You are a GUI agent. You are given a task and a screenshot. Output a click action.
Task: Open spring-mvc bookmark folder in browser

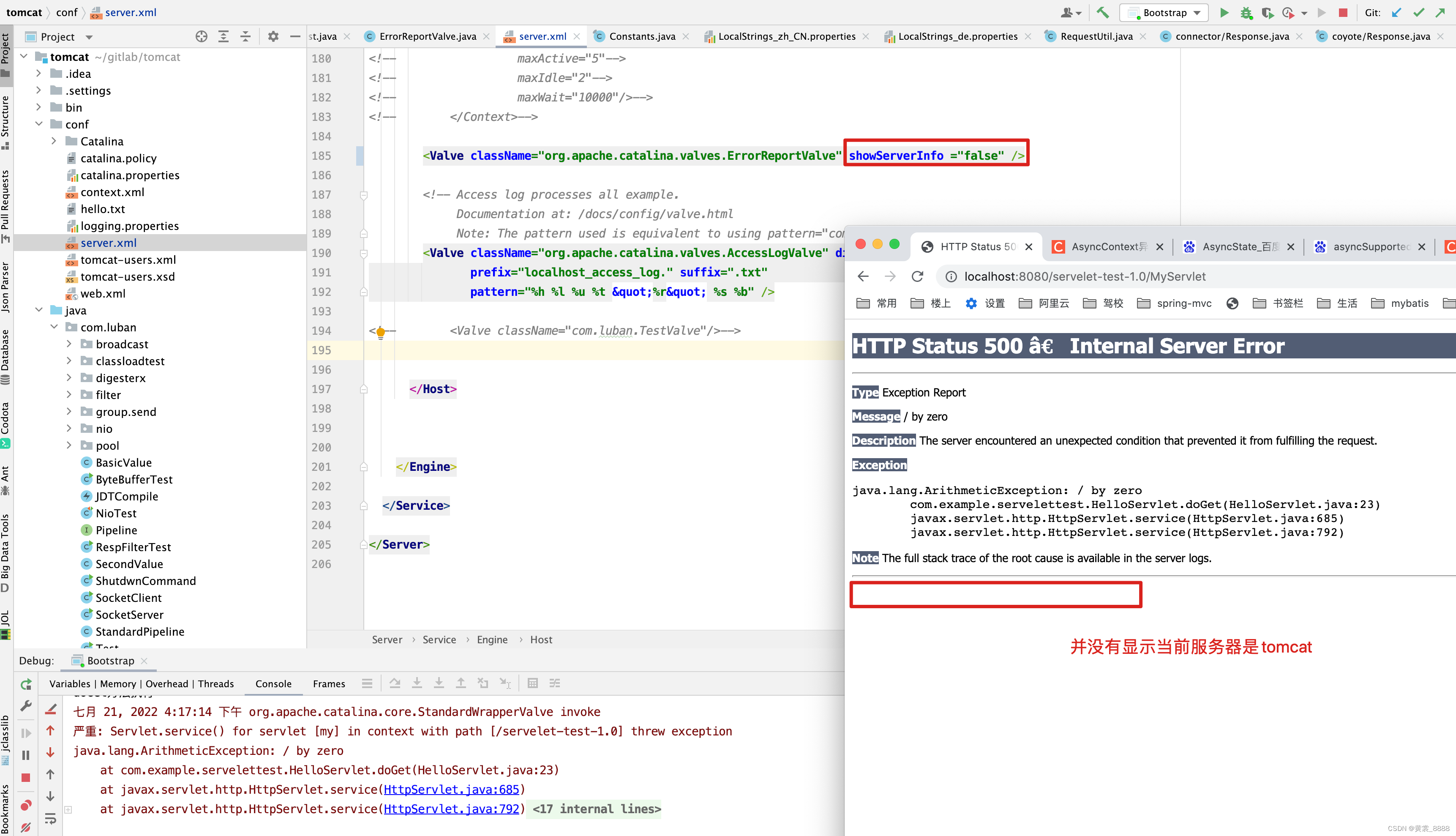point(1174,303)
